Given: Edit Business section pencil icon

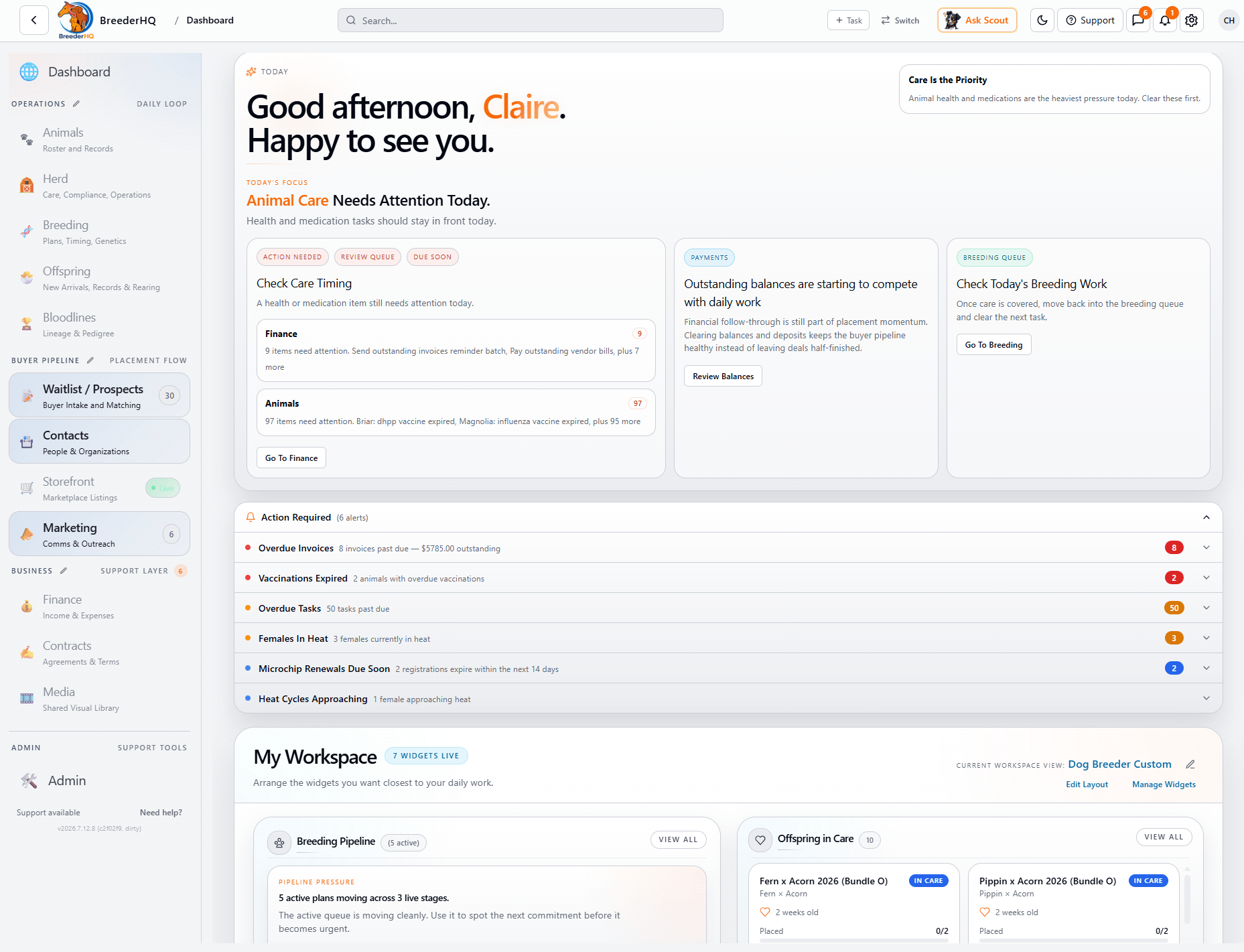Looking at the screenshot, I should (64, 571).
